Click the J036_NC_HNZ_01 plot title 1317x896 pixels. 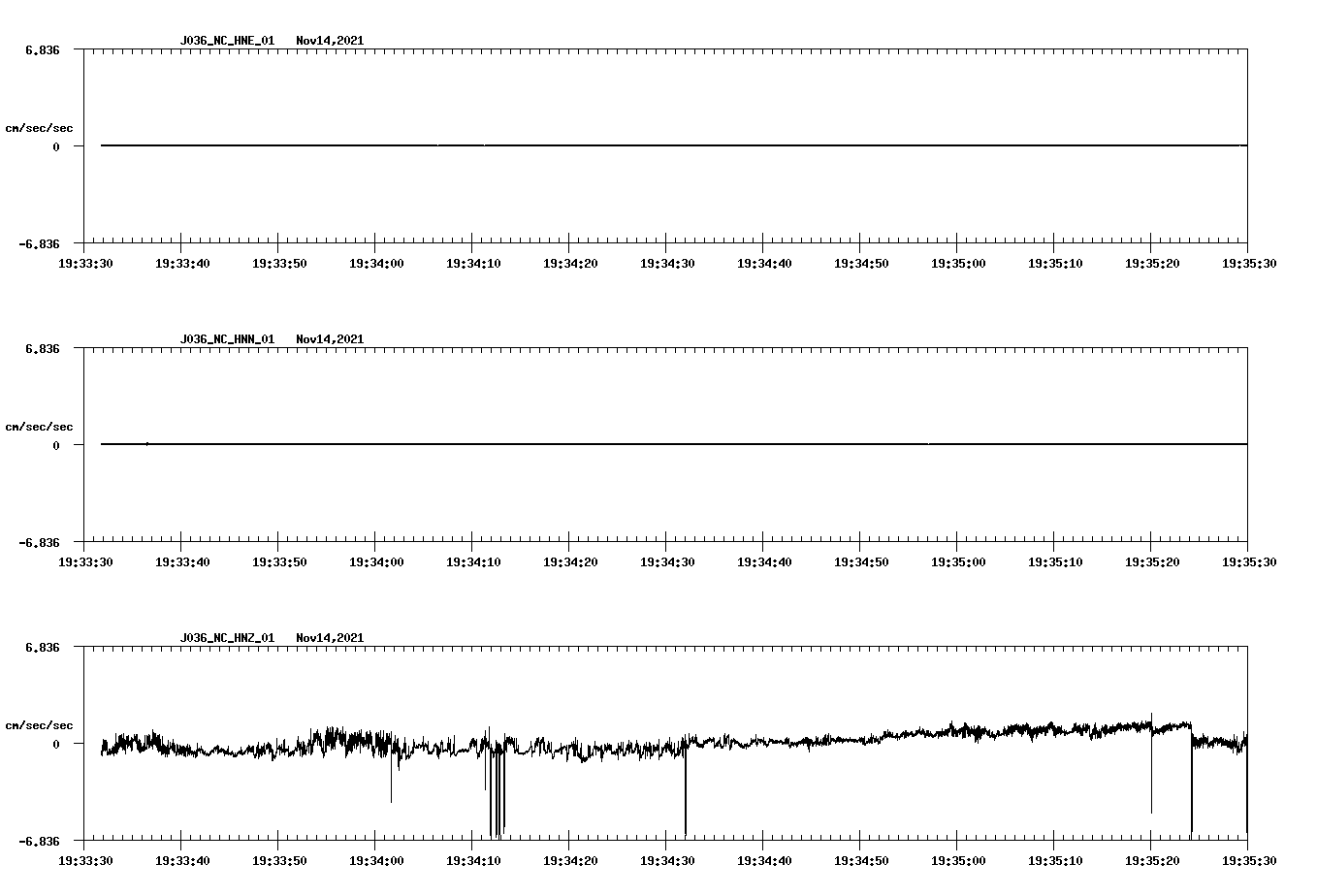pos(227,638)
